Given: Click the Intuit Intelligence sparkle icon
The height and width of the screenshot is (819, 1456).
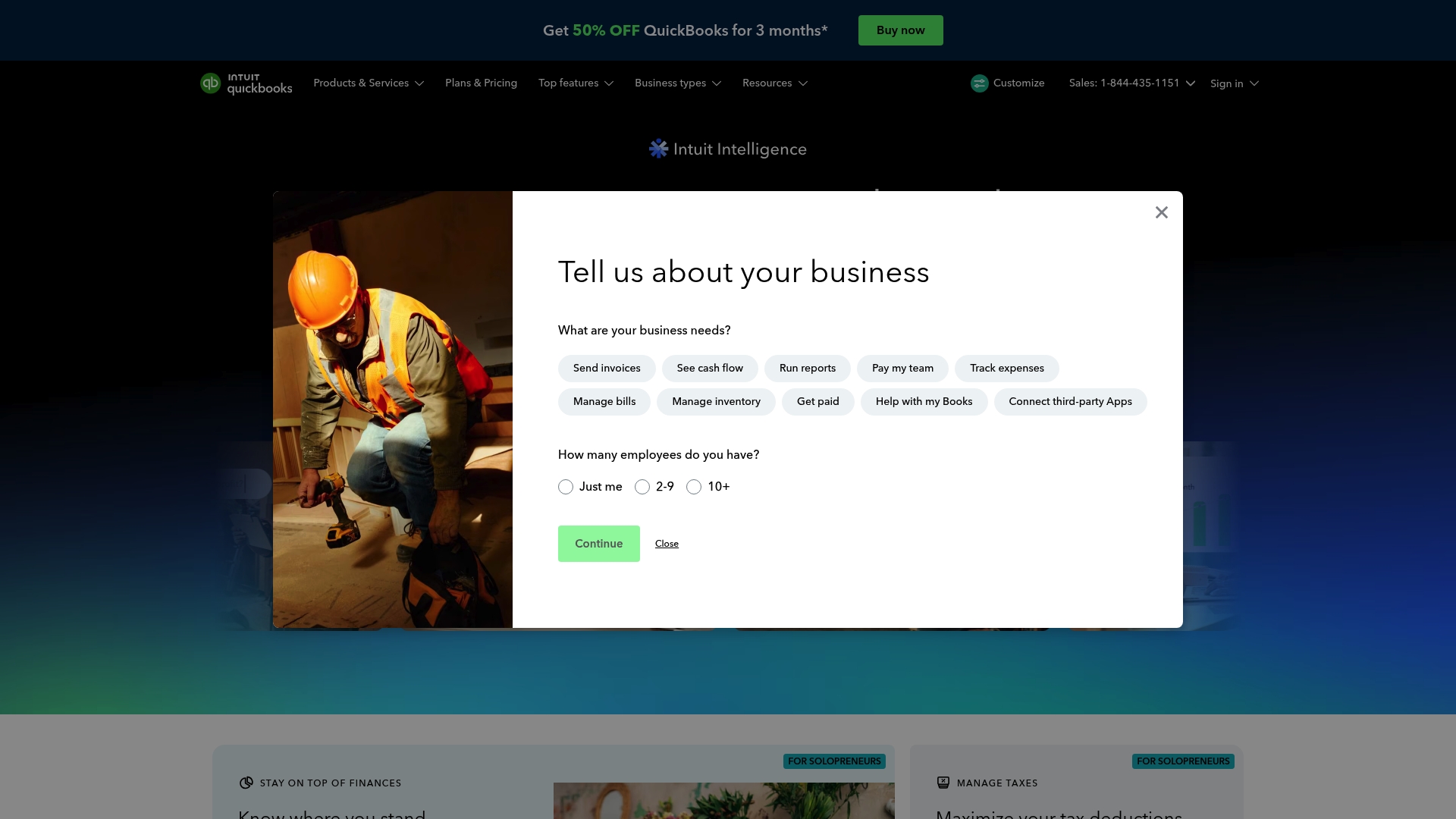Looking at the screenshot, I should [x=658, y=149].
